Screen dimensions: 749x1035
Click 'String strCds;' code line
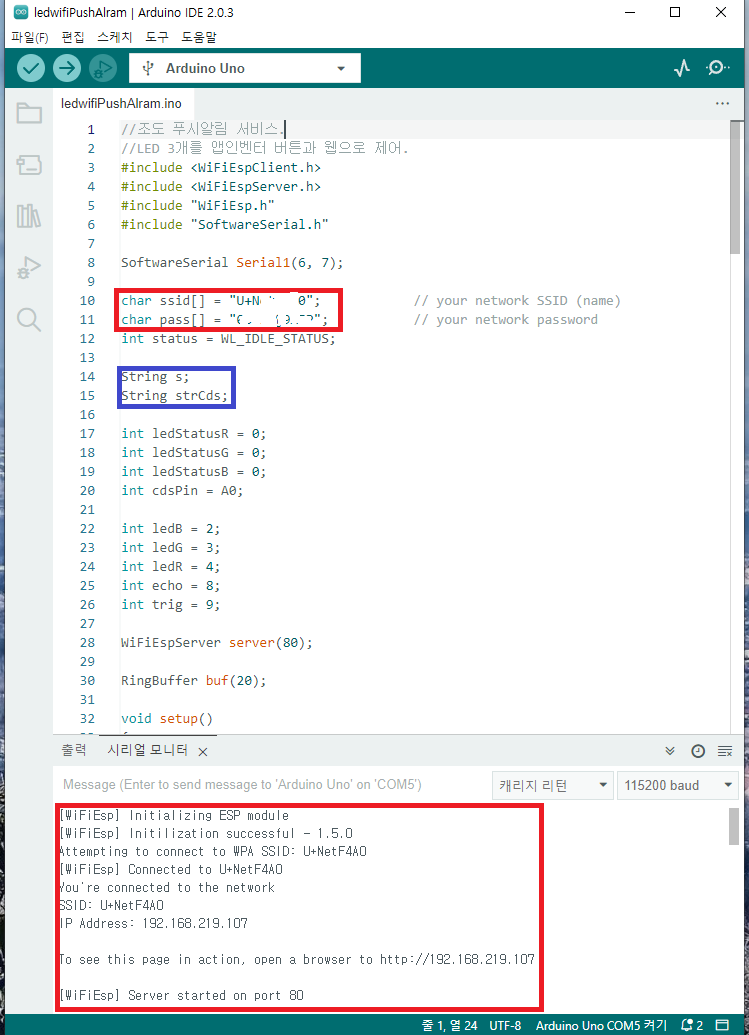(174, 396)
